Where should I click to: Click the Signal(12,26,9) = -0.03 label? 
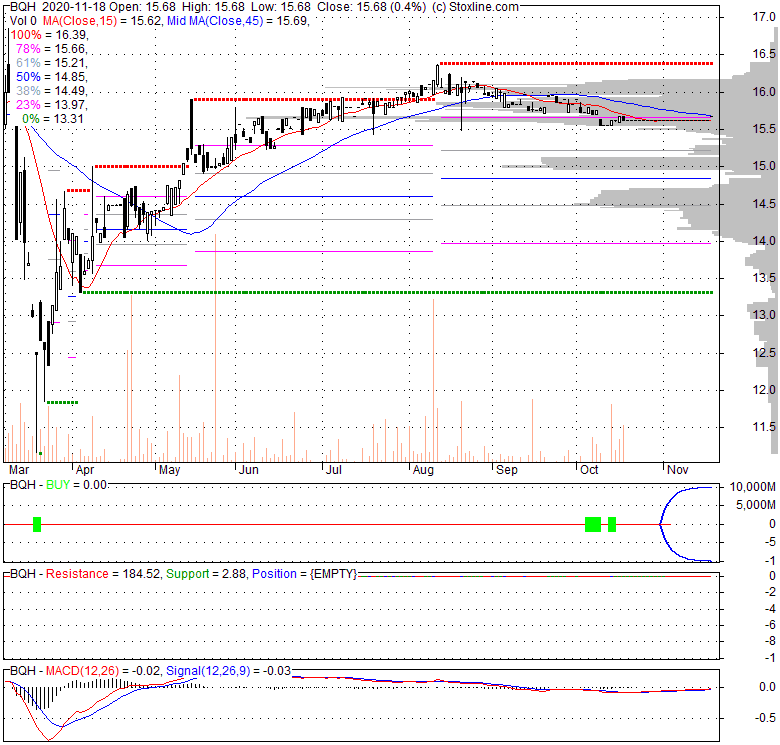click(228, 671)
